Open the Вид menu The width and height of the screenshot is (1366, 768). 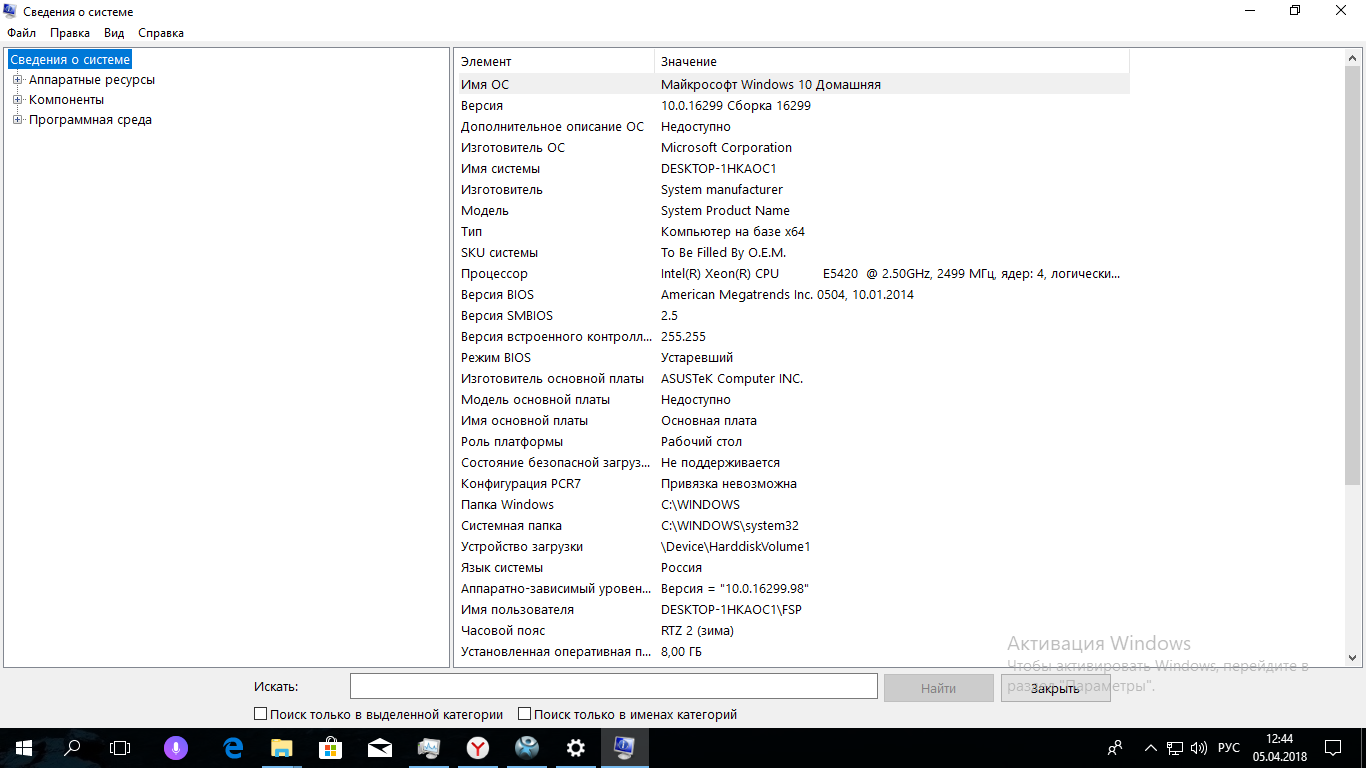click(114, 33)
